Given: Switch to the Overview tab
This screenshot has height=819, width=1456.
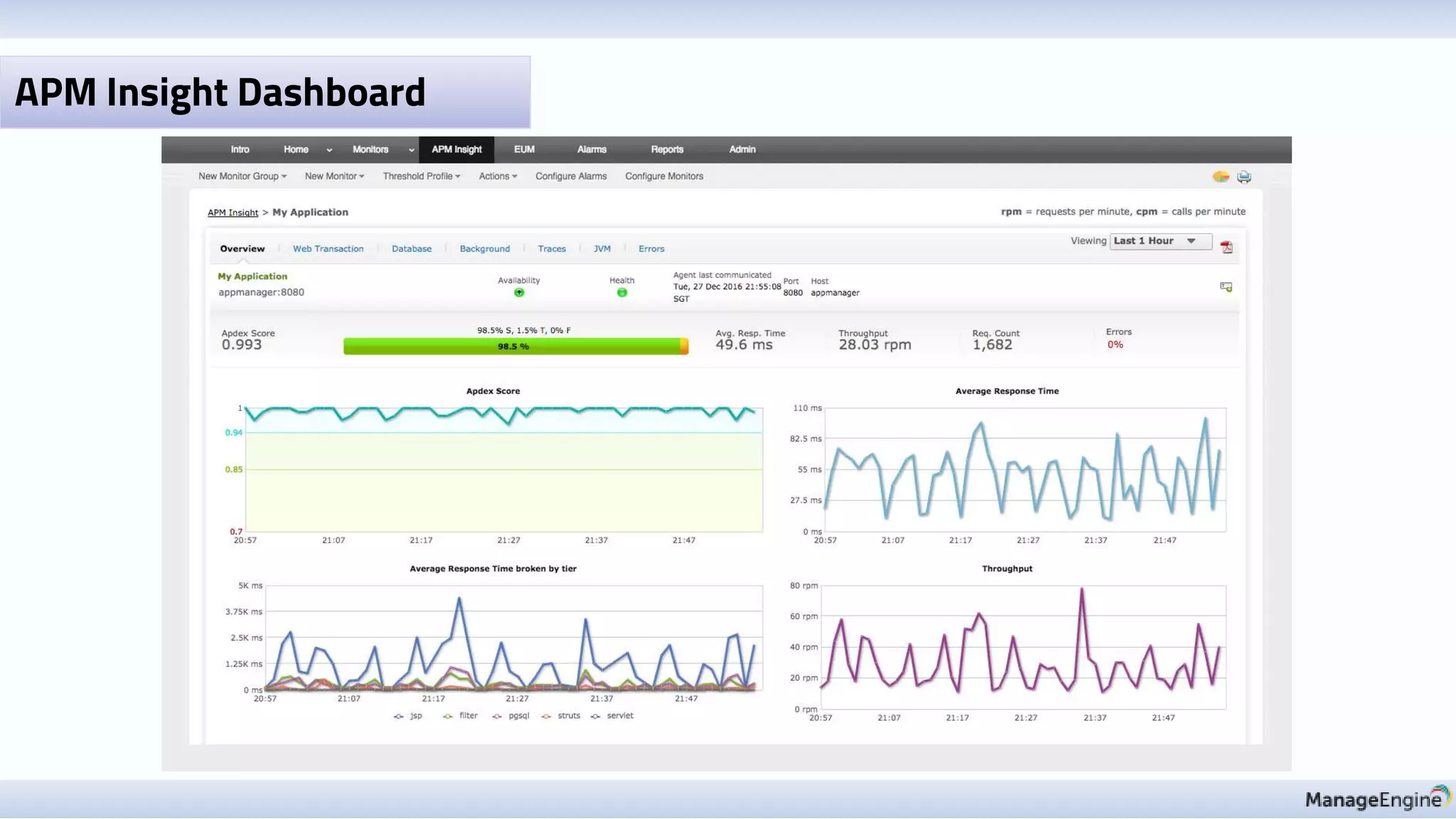Looking at the screenshot, I should [242, 249].
